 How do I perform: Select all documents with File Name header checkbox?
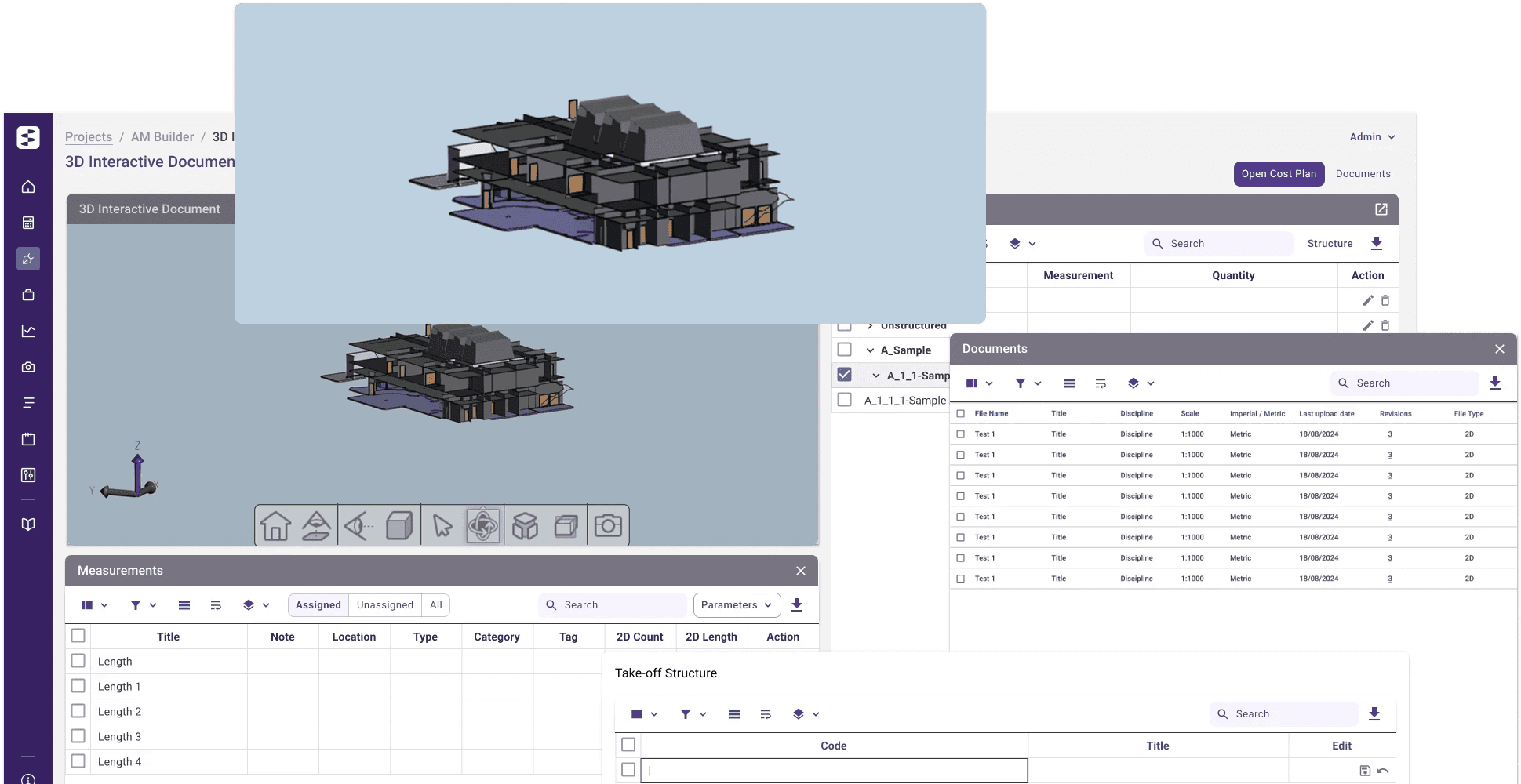[x=961, y=413]
